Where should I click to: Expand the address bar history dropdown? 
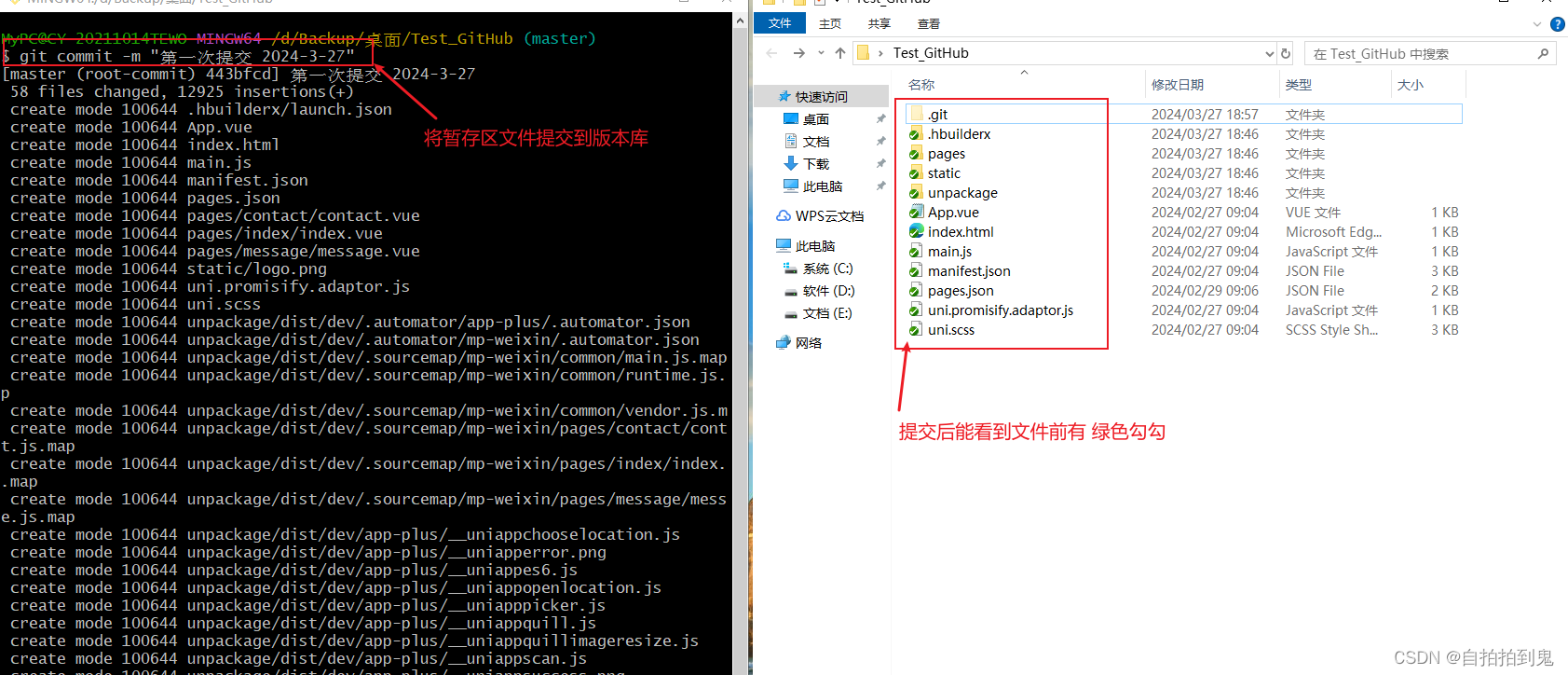coord(1269,54)
